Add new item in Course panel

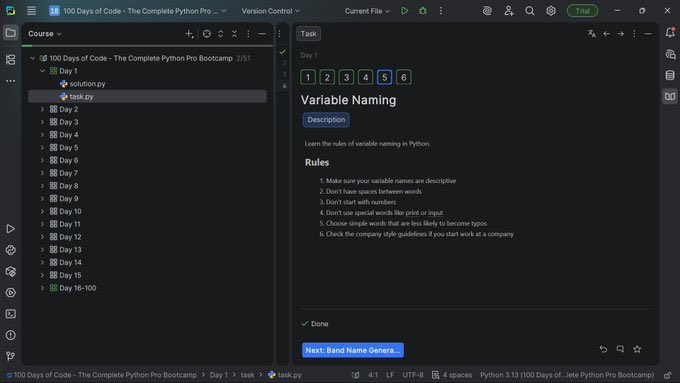[x=189, y=34]
